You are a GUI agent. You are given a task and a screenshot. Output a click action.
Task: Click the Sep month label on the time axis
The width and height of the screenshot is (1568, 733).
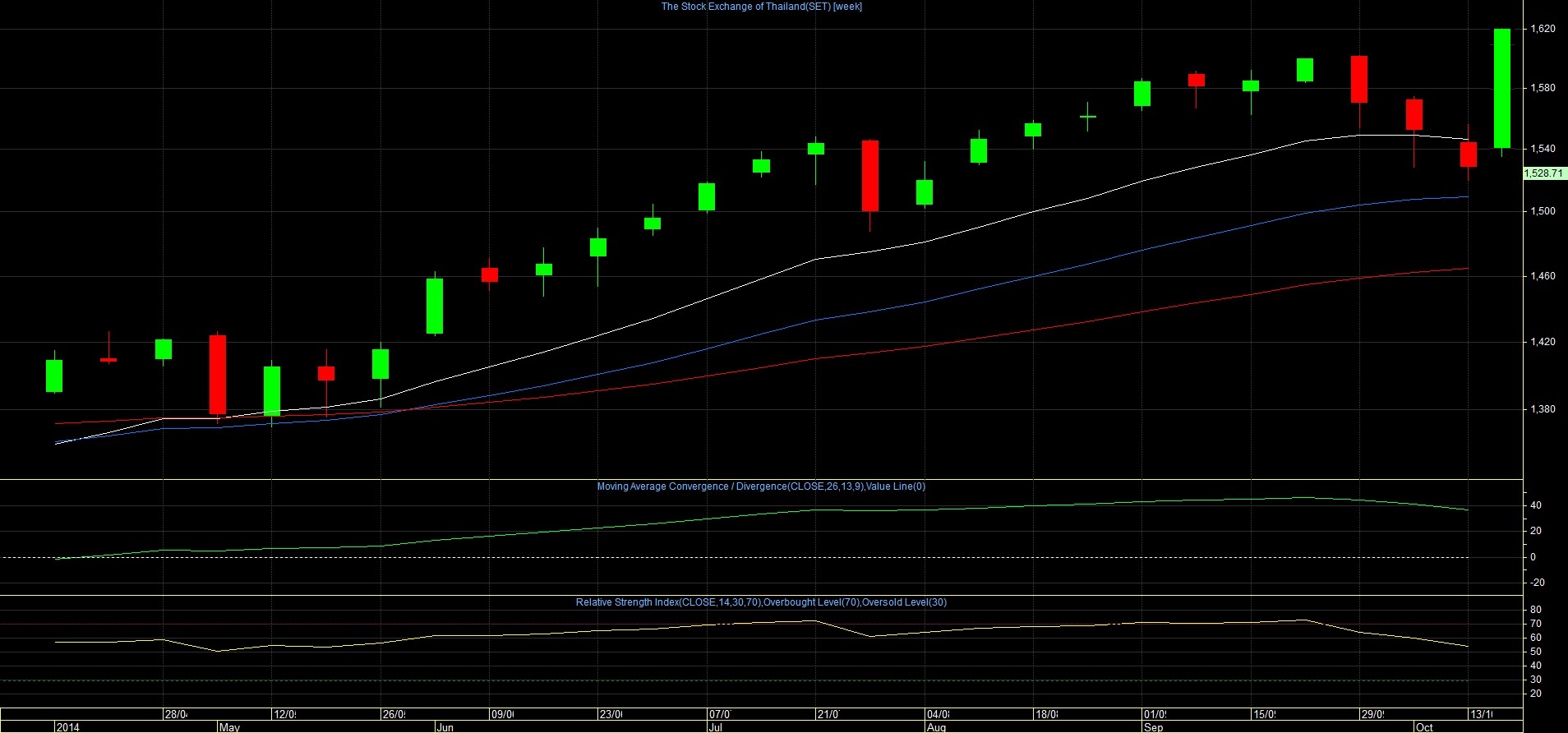(x=1154, y=727)
